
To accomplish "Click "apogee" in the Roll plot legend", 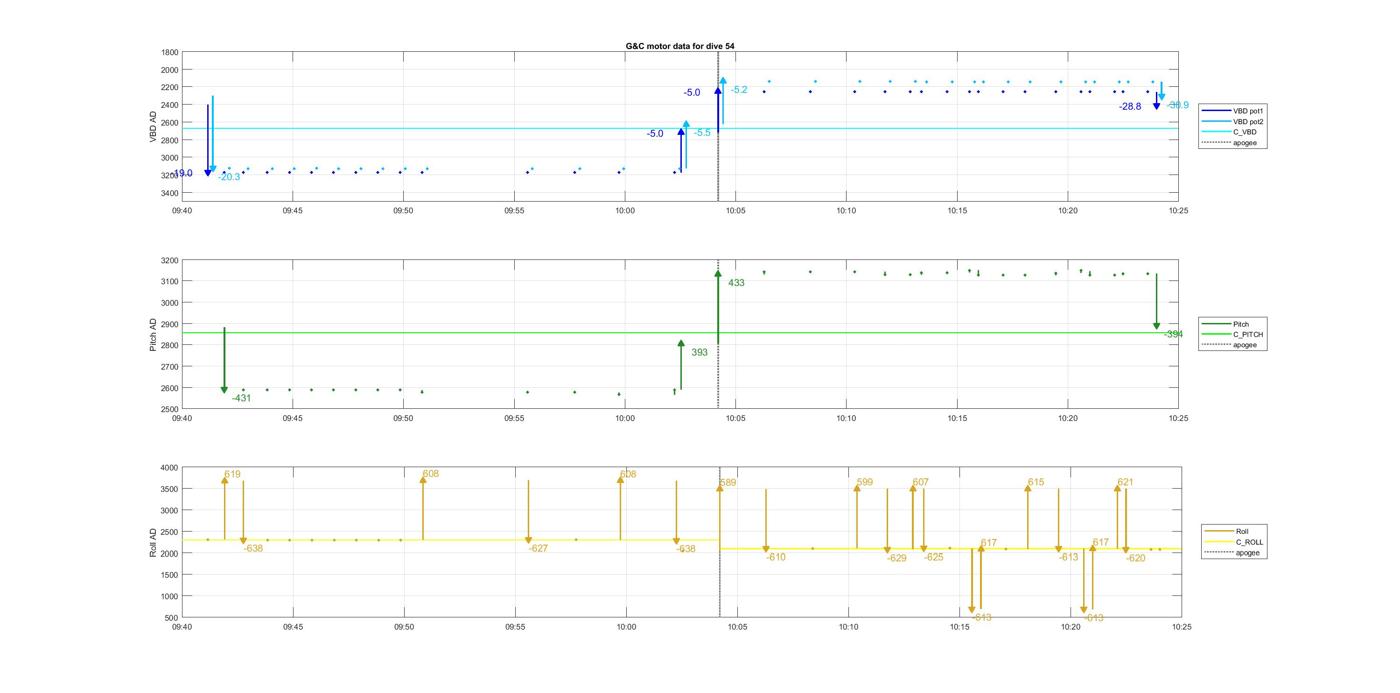I will click(x=1247, y=552).
